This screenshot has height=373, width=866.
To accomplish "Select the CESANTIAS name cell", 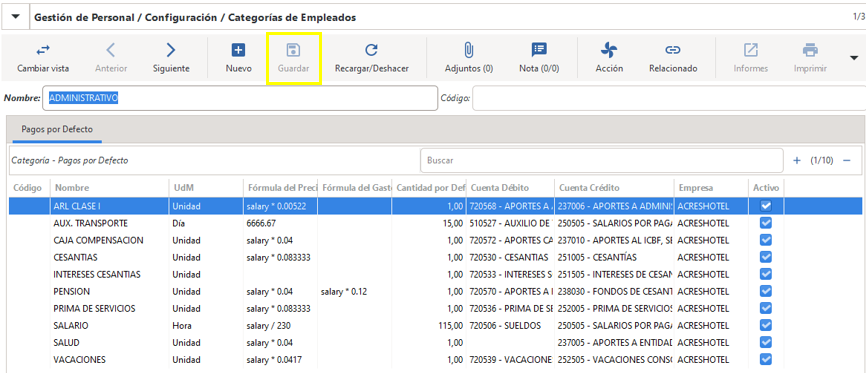I will [x=75, y=257].
